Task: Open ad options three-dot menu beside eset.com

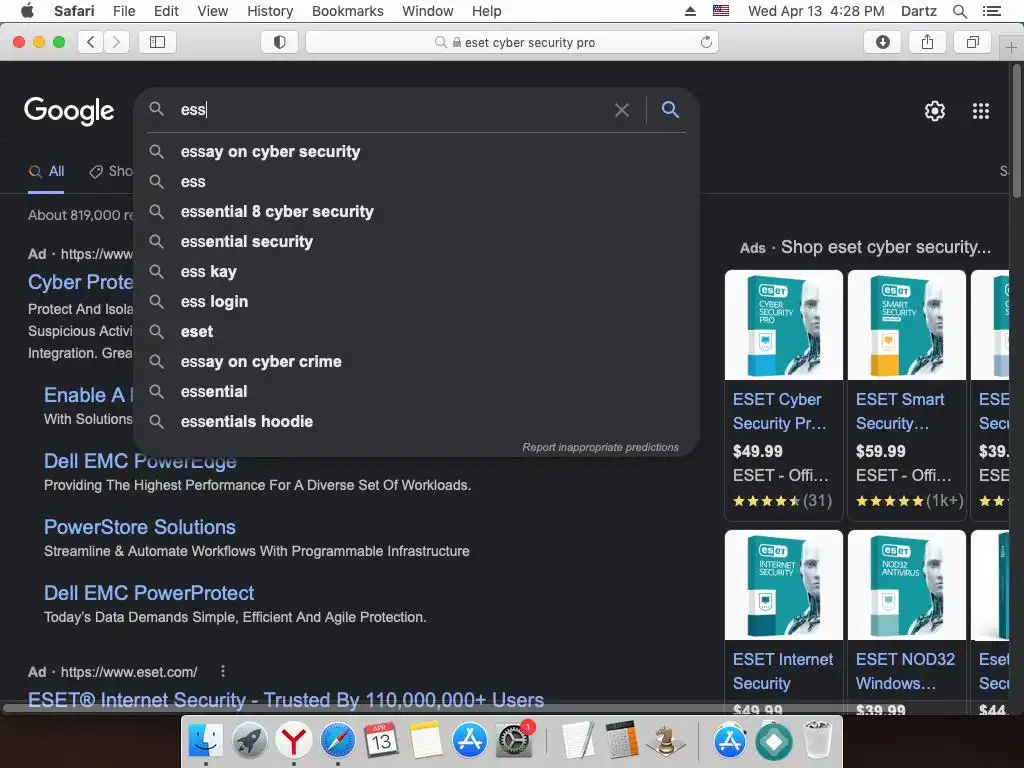Action: pyautogui.click(x=223, y=671)
